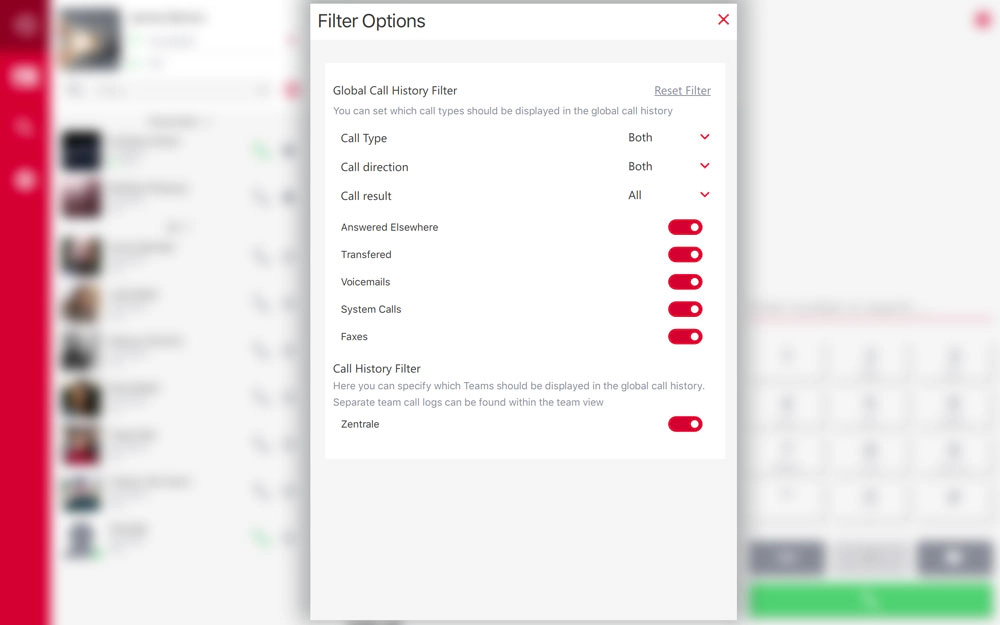Expand the Call direction dropdown

pos(668,166)
